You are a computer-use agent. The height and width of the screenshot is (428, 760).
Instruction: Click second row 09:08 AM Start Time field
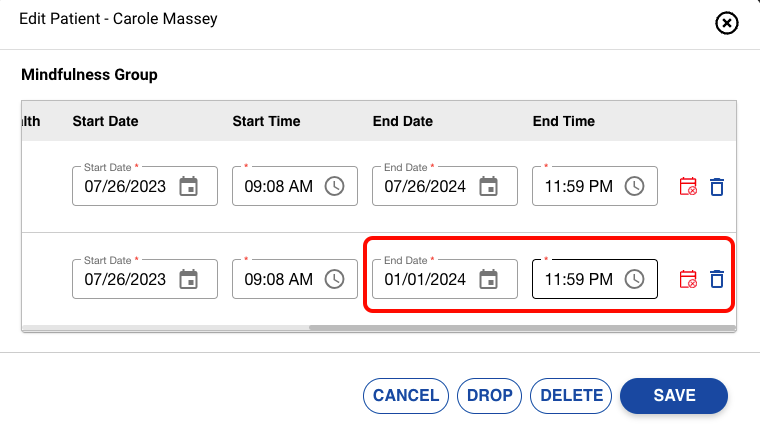(278, 279)
